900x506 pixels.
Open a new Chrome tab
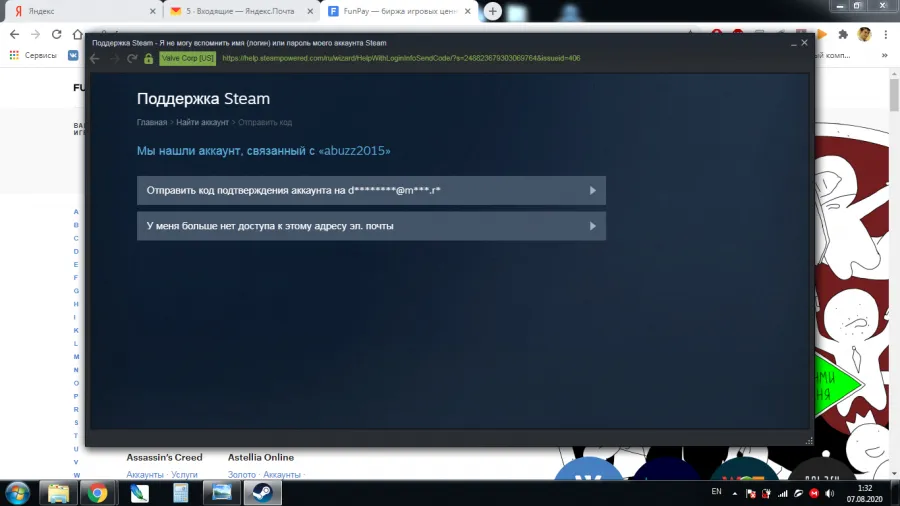(492, 11)
